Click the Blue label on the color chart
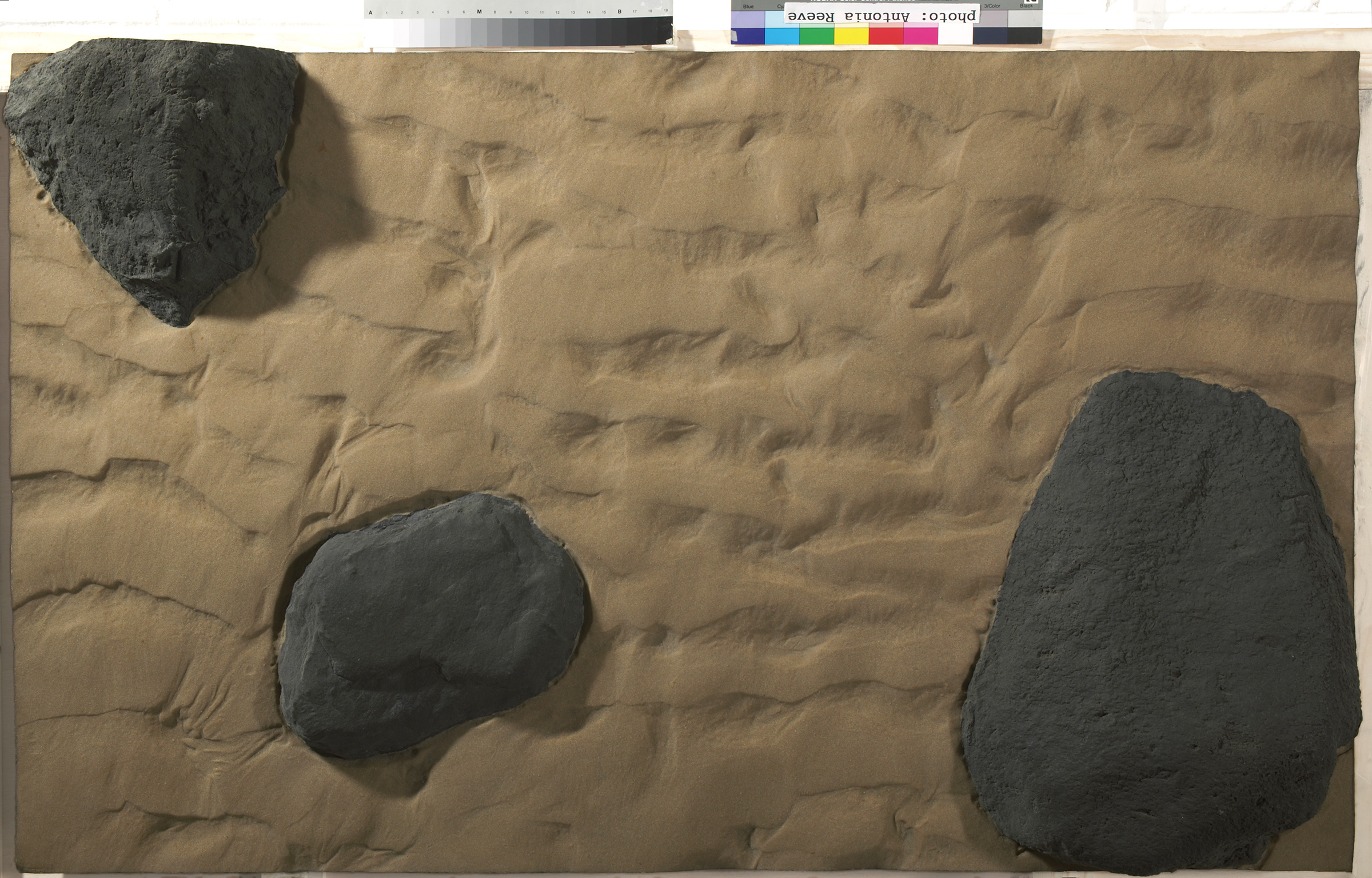 pos(748,7)
